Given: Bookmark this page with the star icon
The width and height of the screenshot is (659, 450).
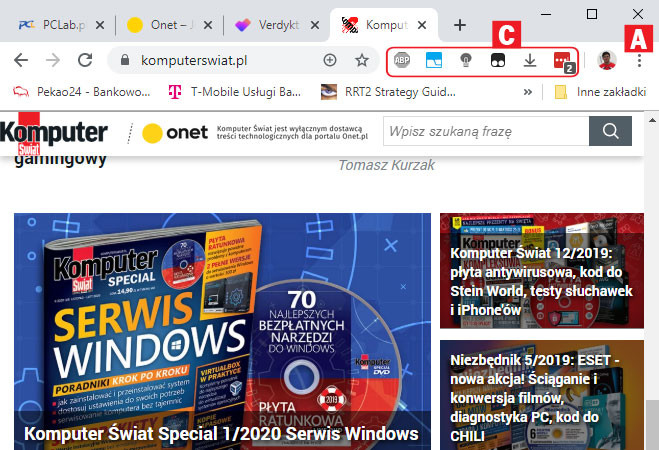Looking at the screenshot, I should pos(361,60).
